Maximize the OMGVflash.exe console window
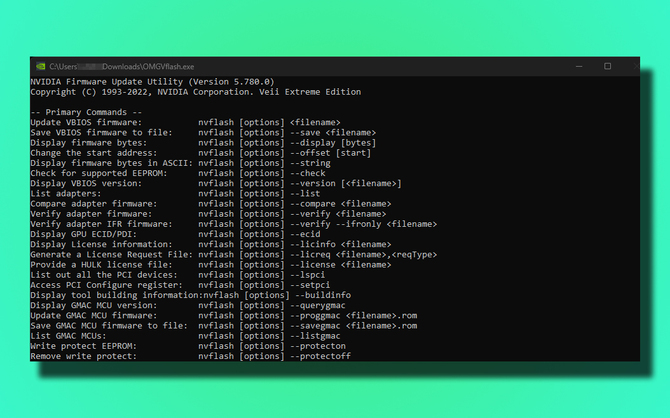The image size is (670, 418). pos(607,66)
